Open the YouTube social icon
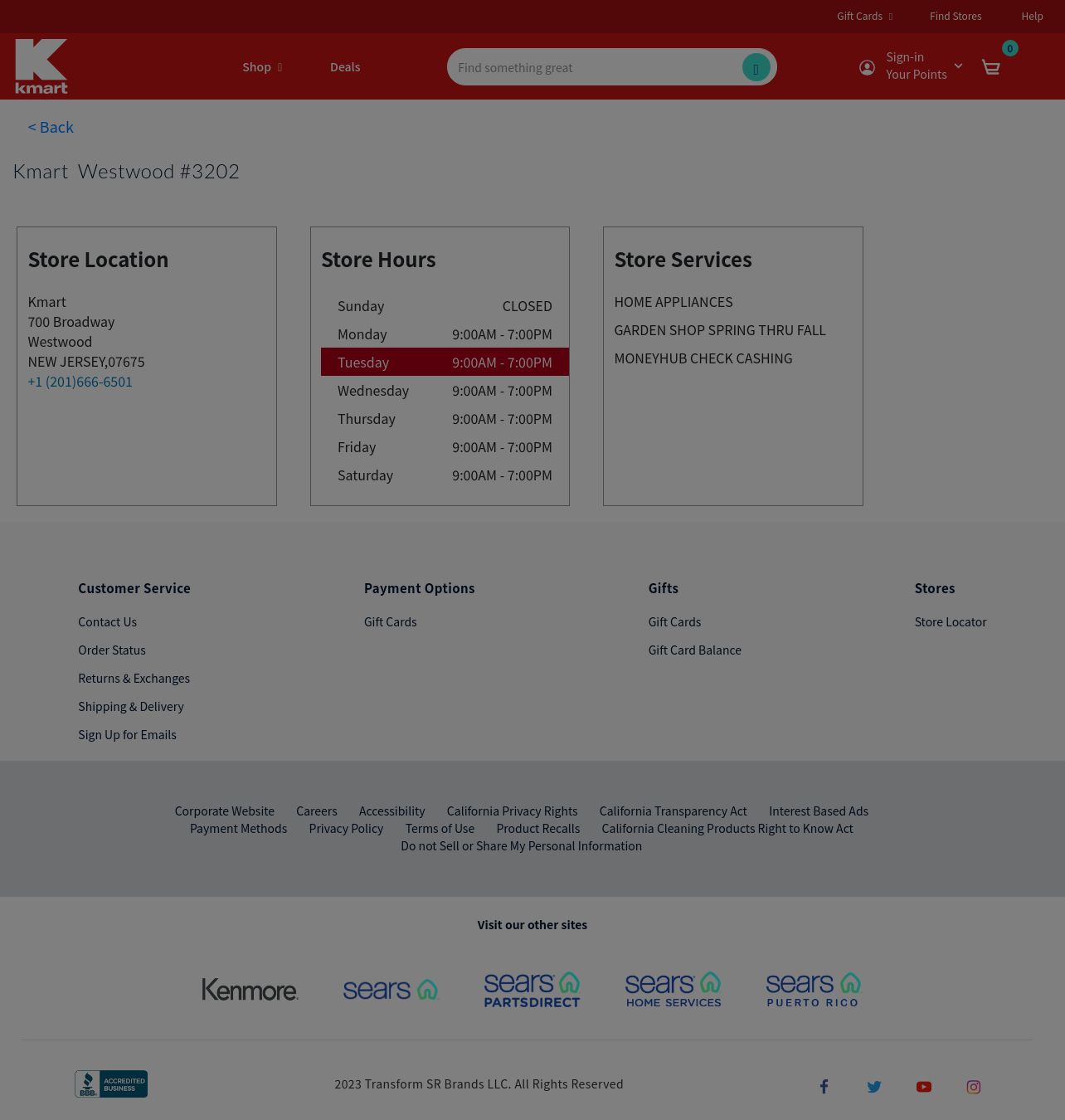Viewport: 1065px width, 1120px height. (x=923, y=1086)
